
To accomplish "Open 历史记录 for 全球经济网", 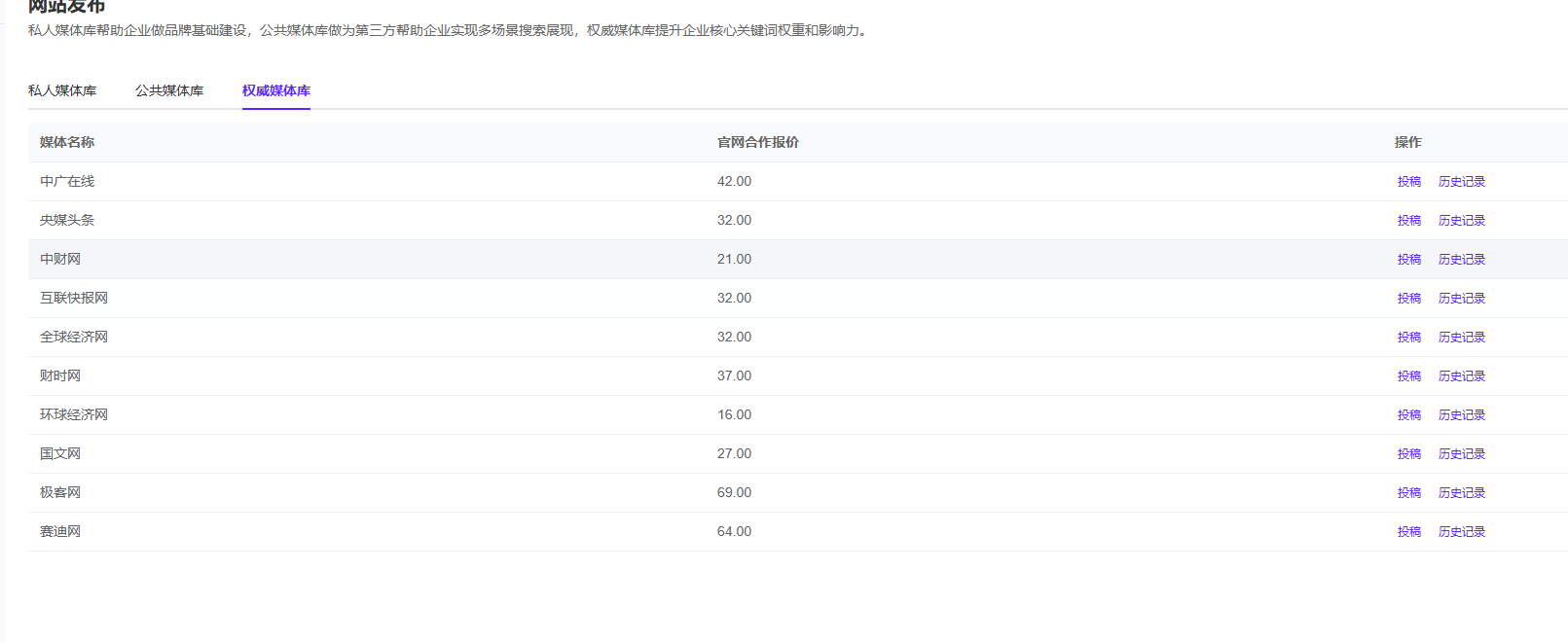I will 1462,338.
